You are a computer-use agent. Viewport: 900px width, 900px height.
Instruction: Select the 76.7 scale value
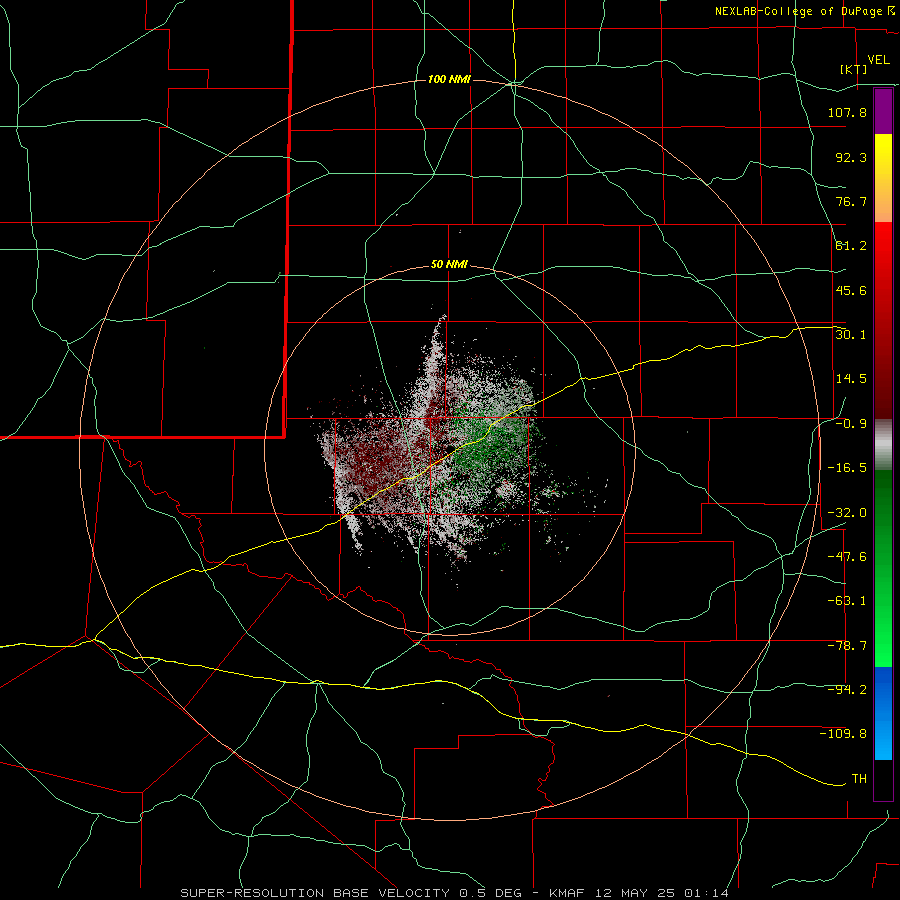[851, 201]
